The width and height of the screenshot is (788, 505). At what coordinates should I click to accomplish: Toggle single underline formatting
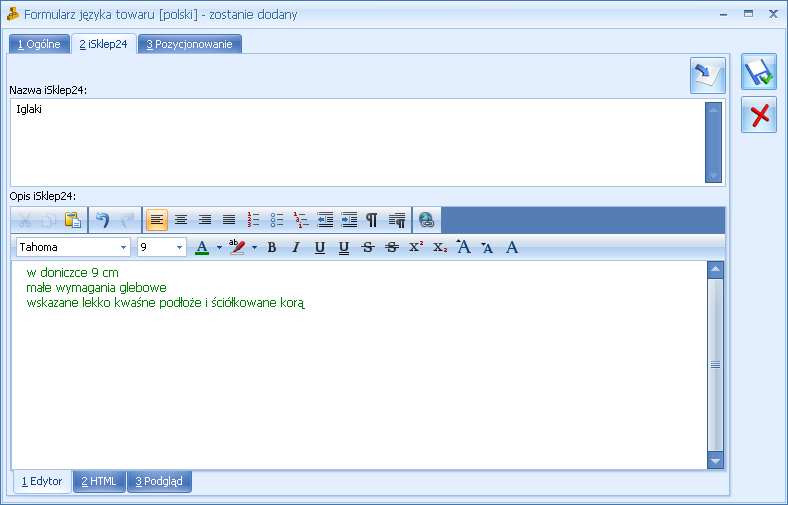[x=320, y=247]
